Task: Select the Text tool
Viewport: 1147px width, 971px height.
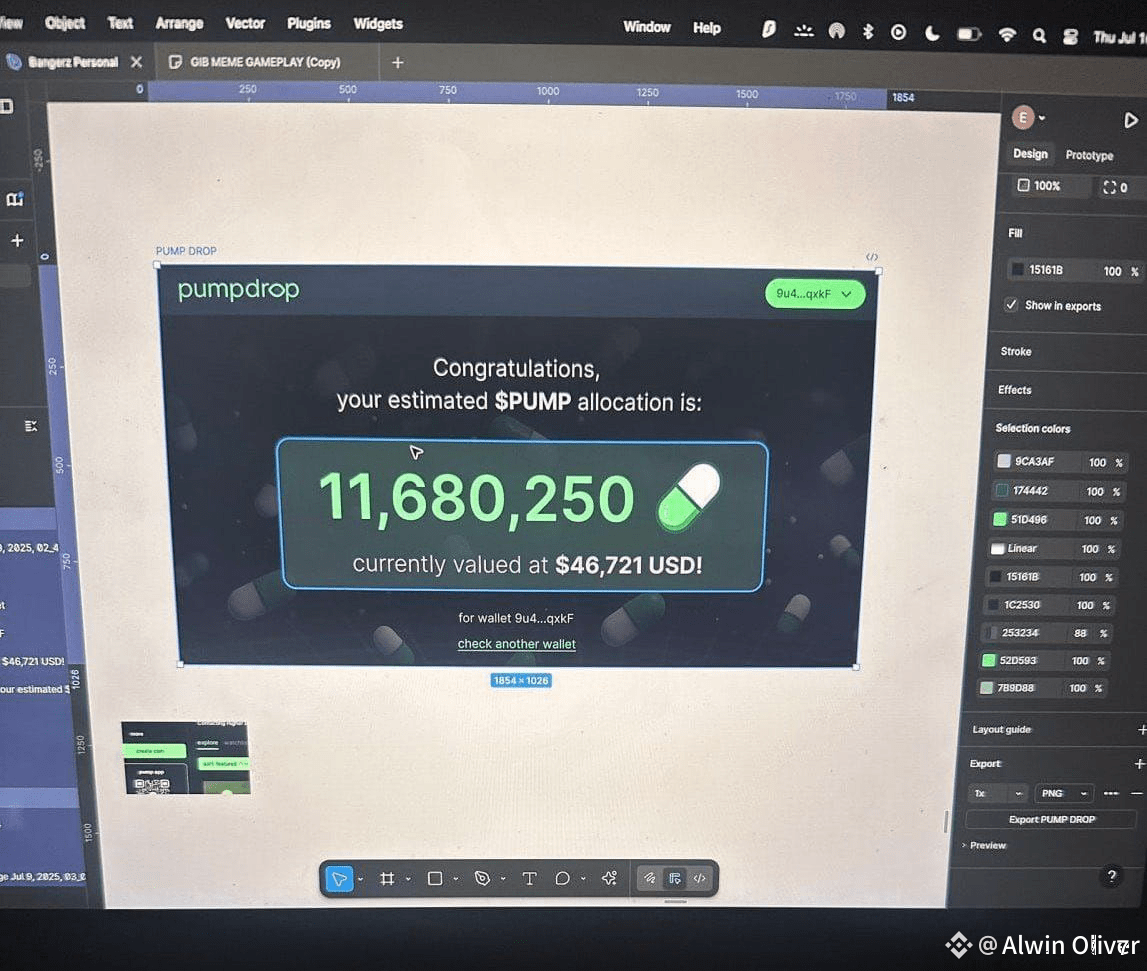Action: (529, 878)
